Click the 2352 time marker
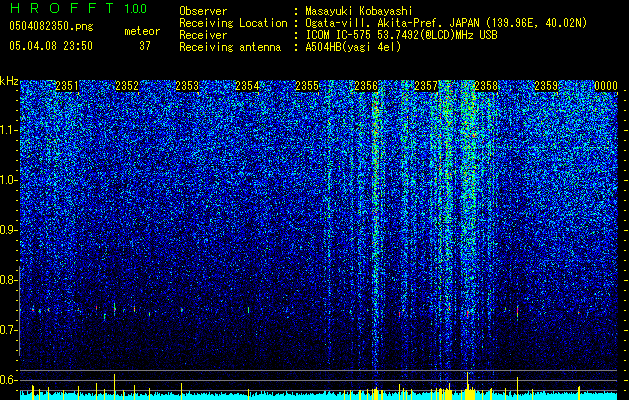Image resolution: width=629 pixels, height=400 pixels. point(127,86)
